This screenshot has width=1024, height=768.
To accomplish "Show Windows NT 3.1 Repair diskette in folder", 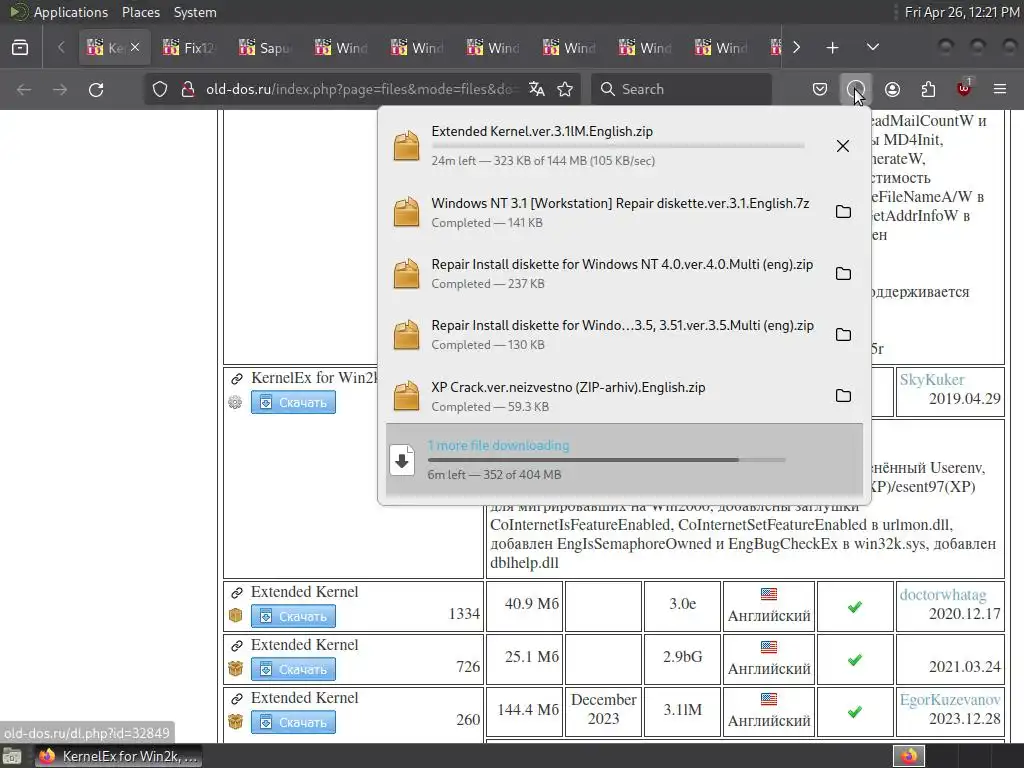I will (x=842, y=212).
